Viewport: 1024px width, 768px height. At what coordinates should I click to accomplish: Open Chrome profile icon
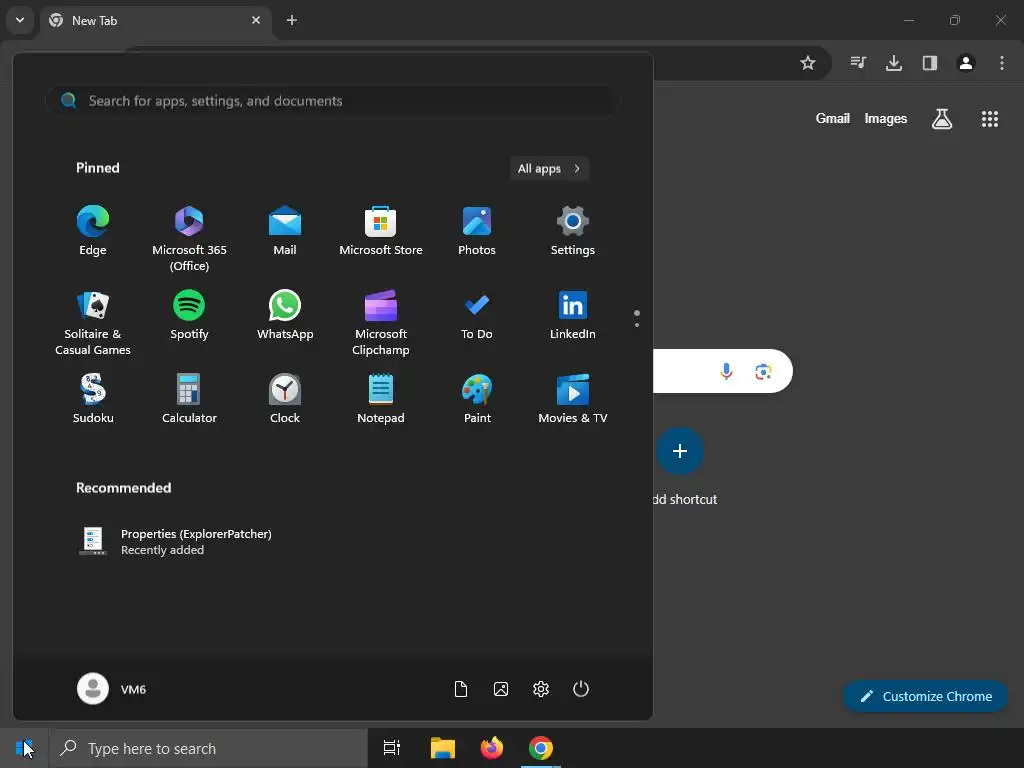(x=966, y=63)
